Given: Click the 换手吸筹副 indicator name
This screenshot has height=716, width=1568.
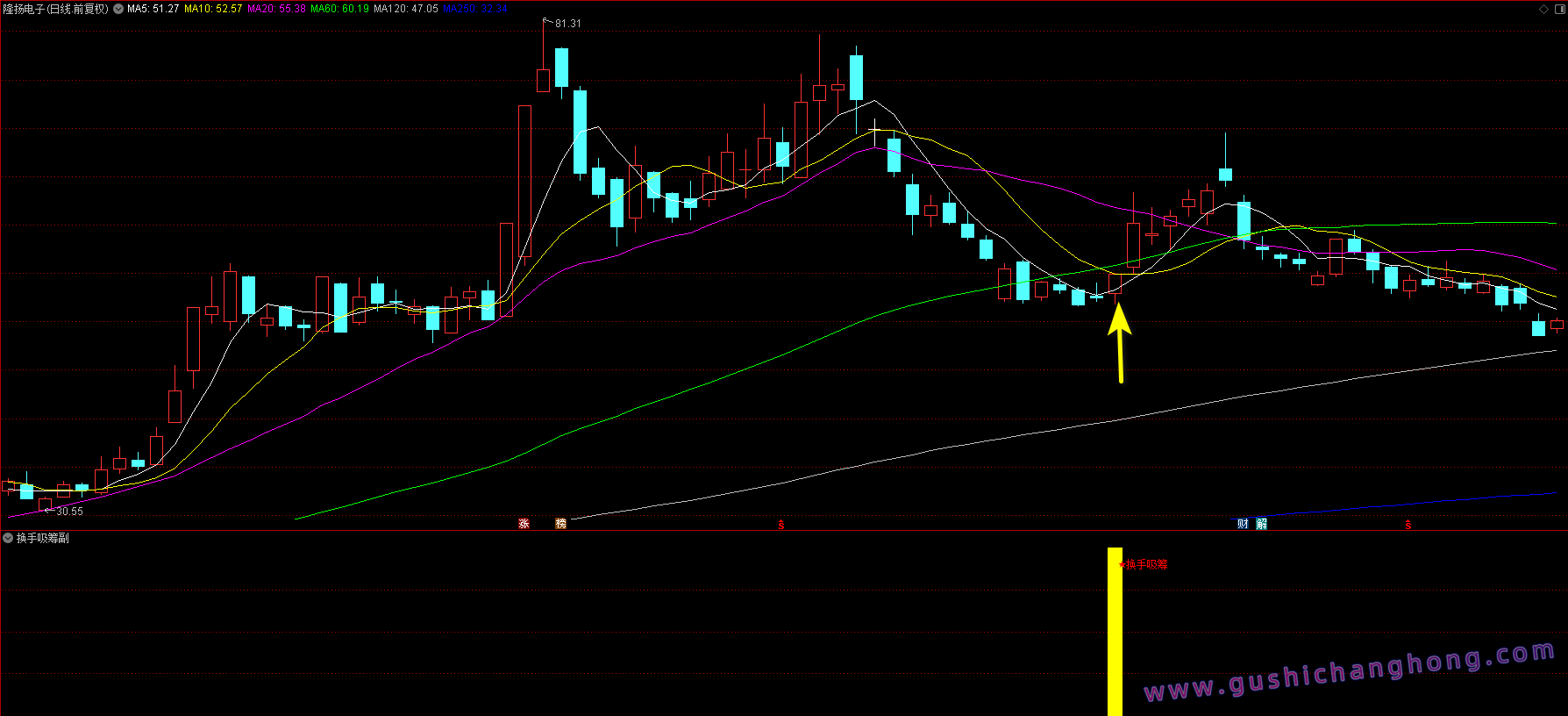Looking at the screenshot, I should point(42,538).
